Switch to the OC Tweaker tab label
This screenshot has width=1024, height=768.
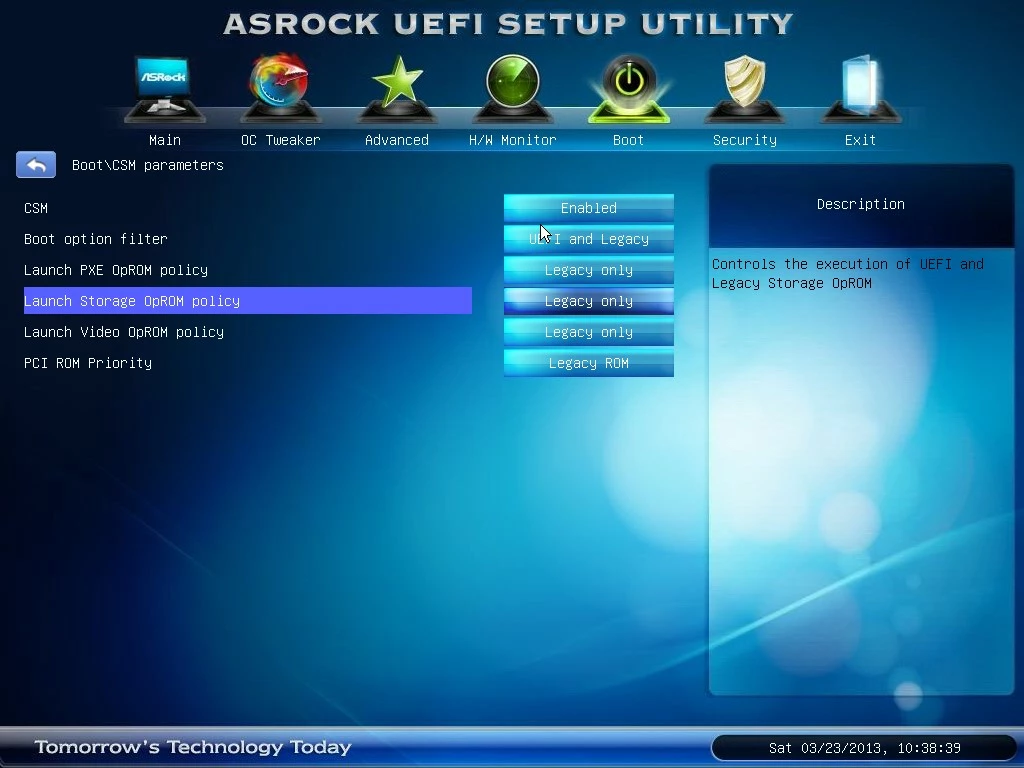point(281,140)
